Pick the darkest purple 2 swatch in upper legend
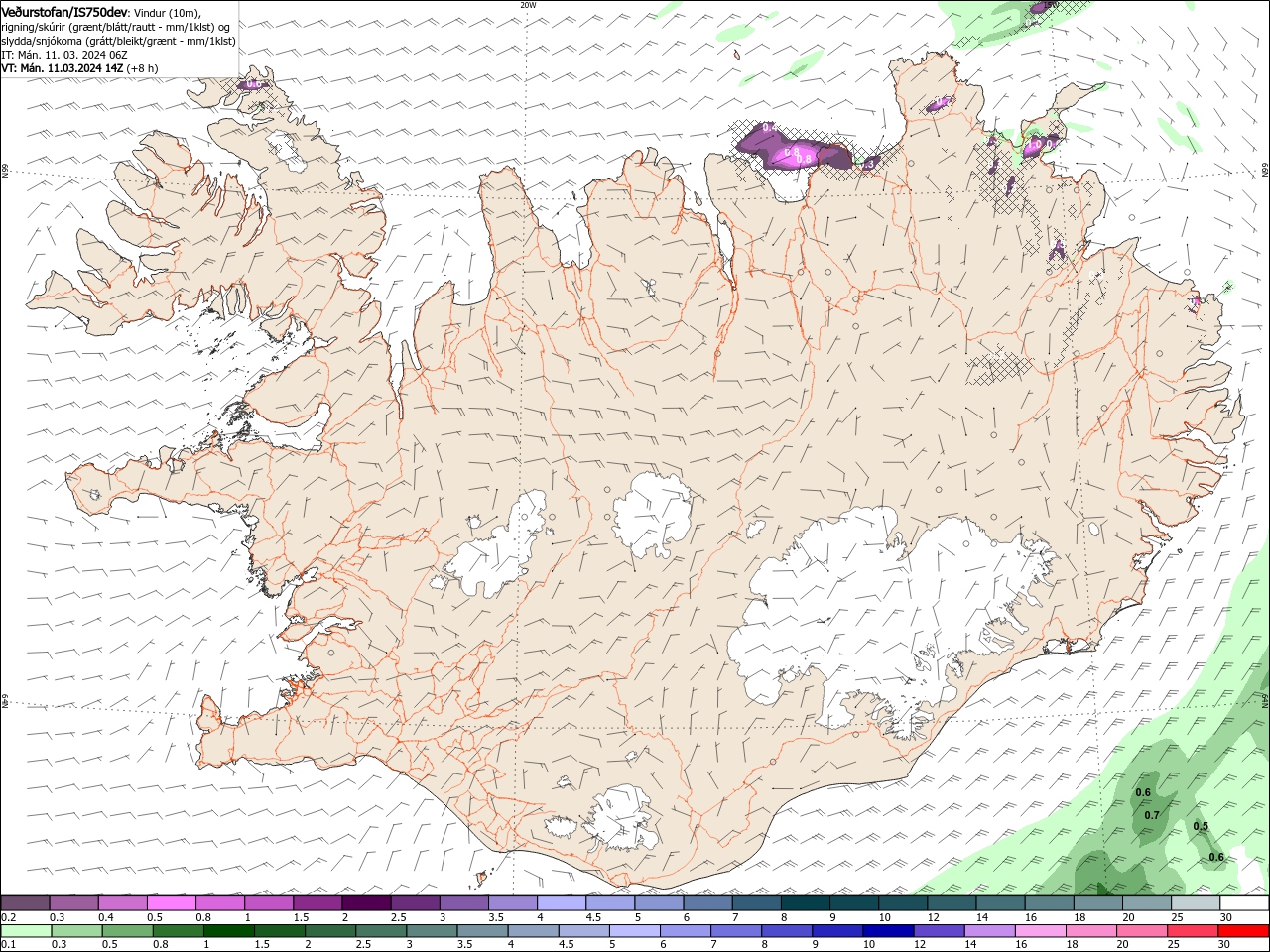The image size is (1270, 952). pos(366,903)
